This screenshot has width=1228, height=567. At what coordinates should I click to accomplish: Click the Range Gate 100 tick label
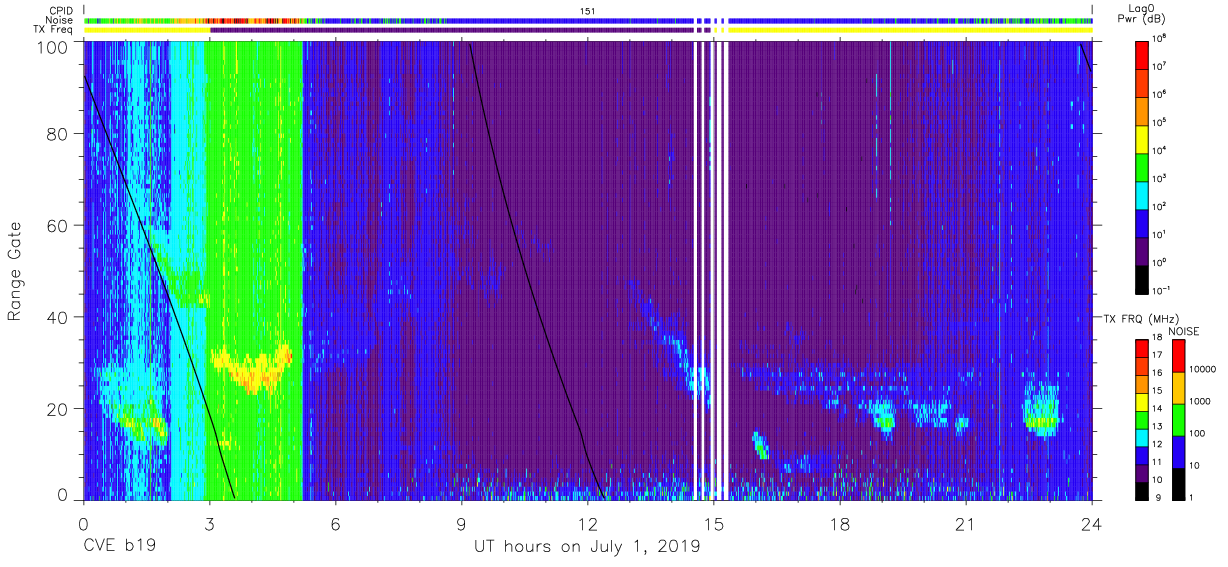(52, 46)
